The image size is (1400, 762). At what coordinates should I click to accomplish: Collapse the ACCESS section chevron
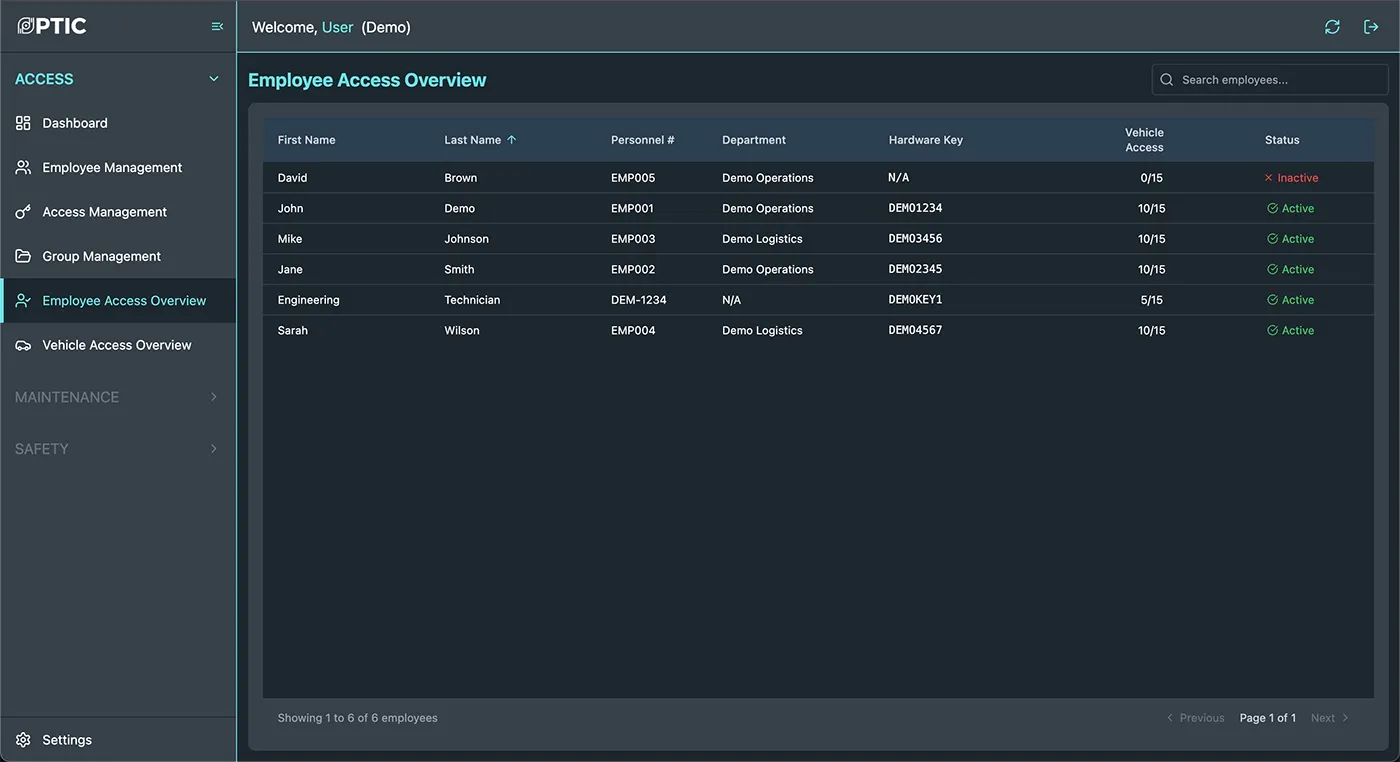point(213,79)
